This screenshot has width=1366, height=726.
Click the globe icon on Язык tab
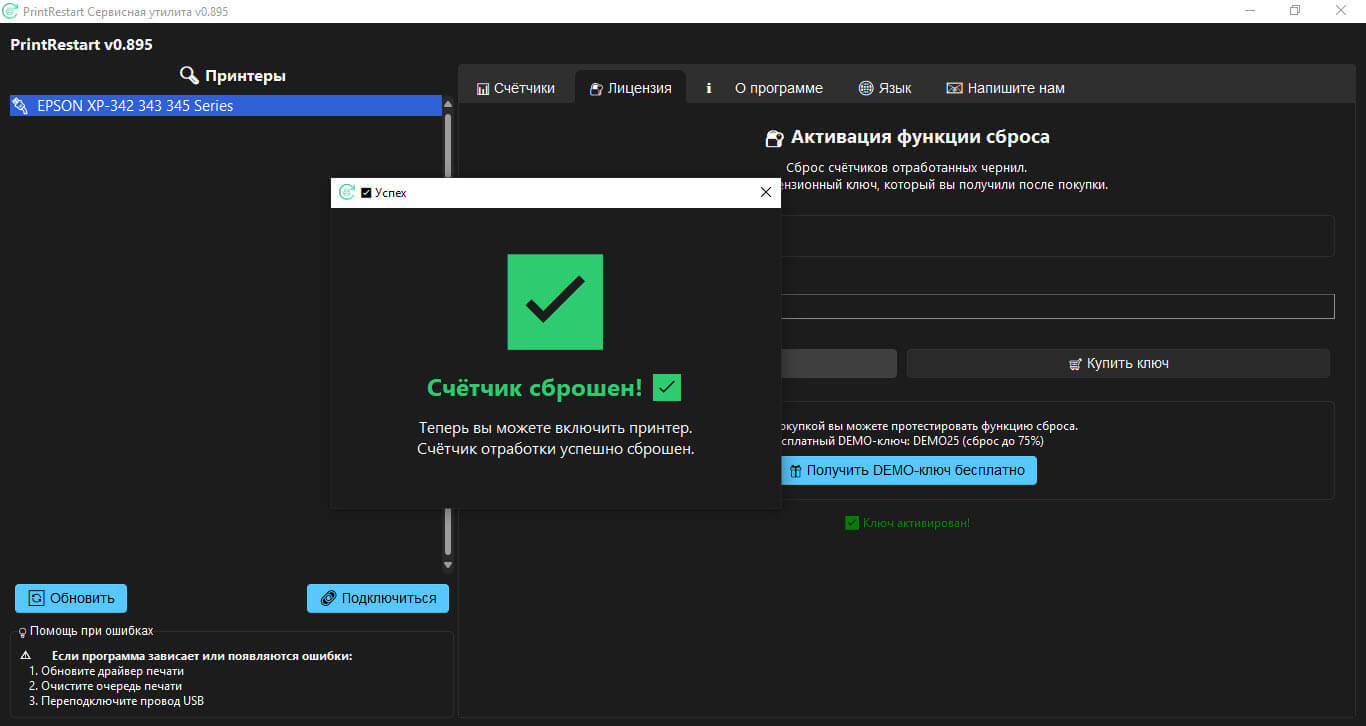[x=866, y=88]
